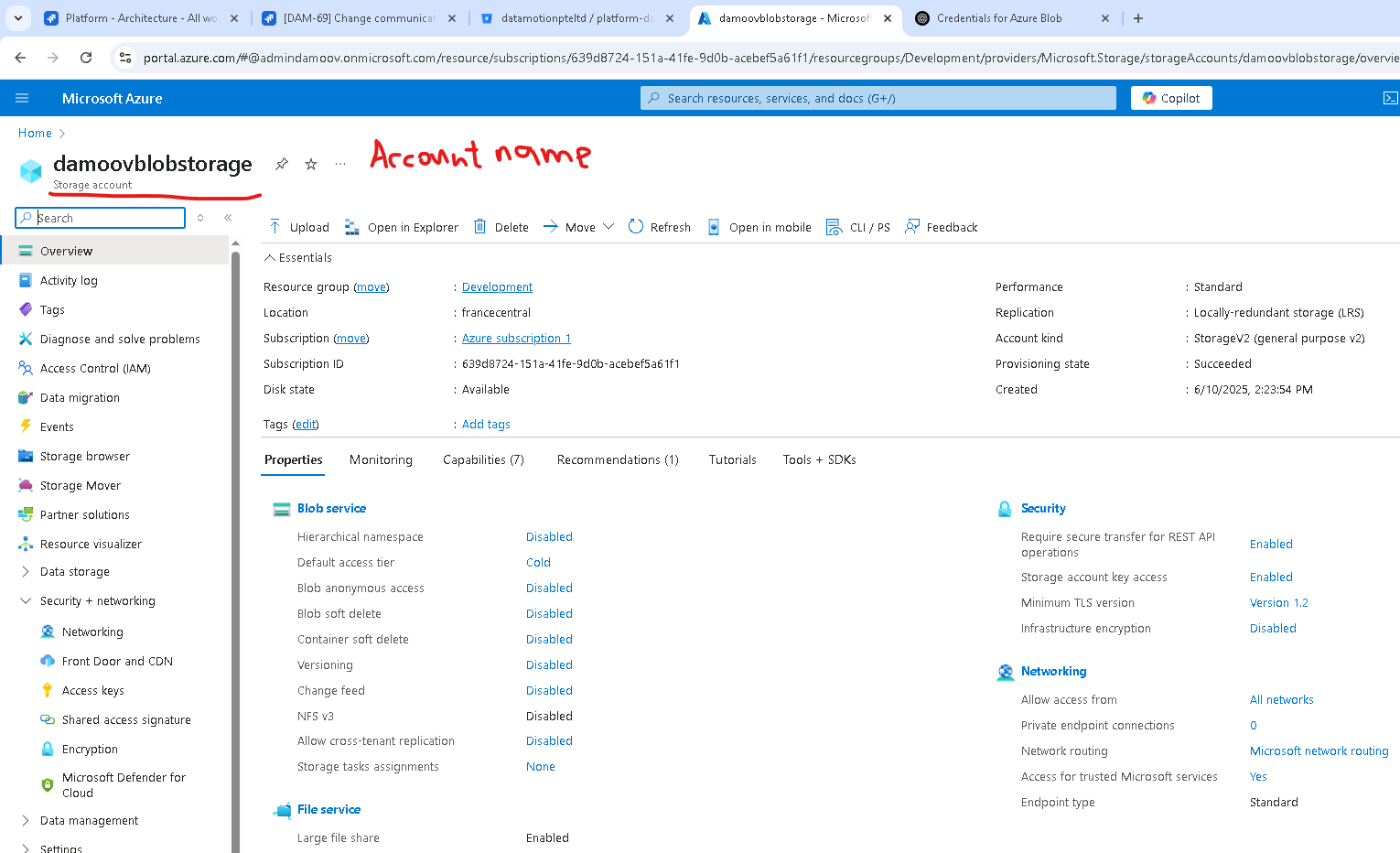Refresh the overview page

click(x=660, y=227)
